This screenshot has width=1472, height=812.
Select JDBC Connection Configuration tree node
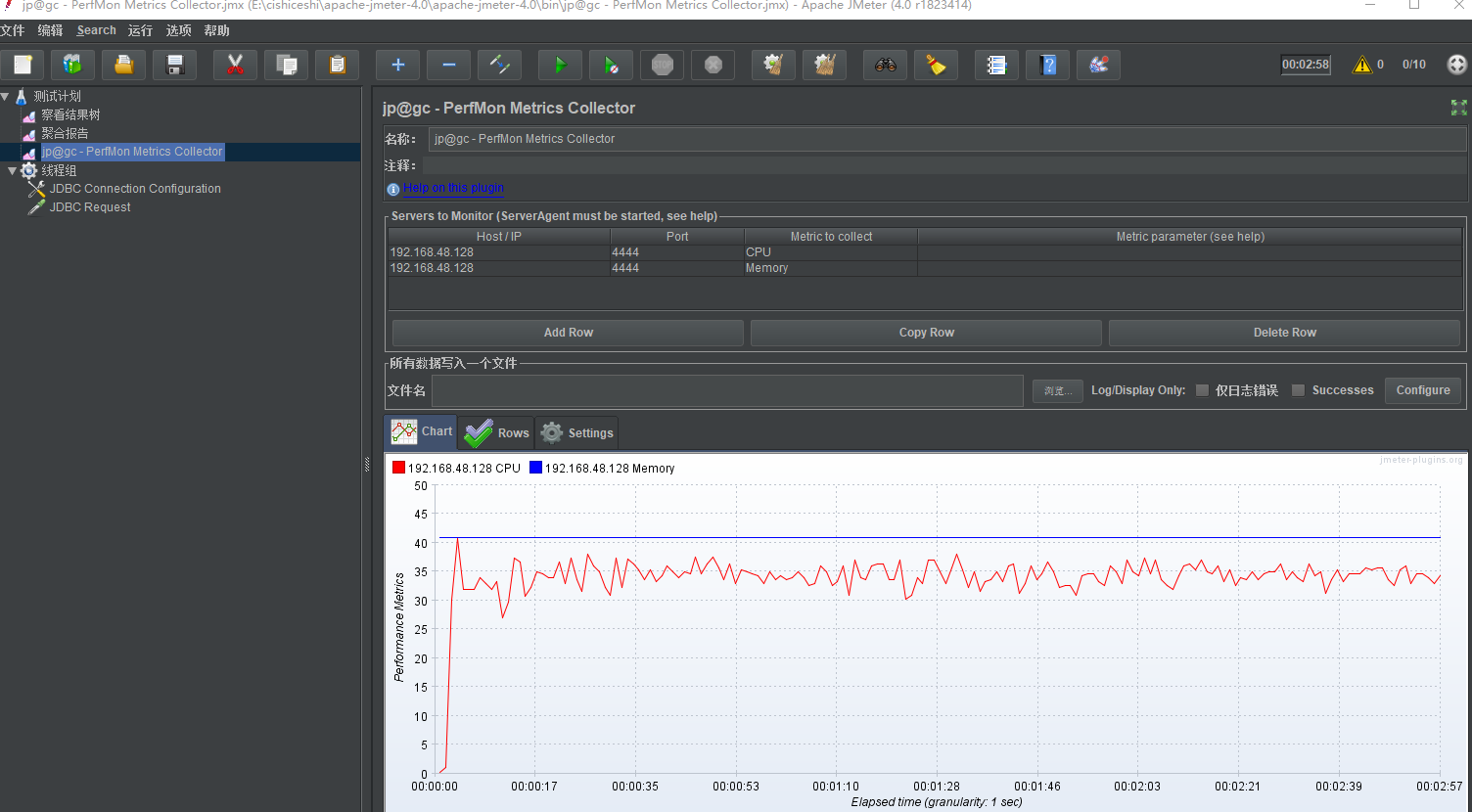135,189
